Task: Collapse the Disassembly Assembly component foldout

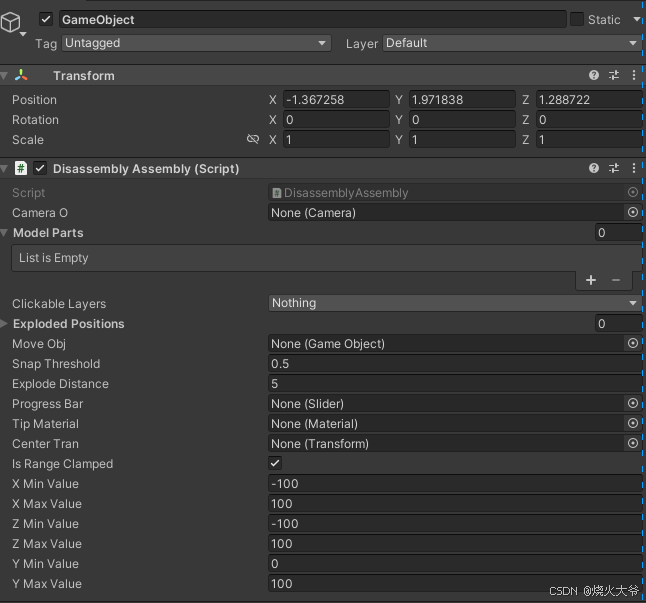Action: coord(5,169)
